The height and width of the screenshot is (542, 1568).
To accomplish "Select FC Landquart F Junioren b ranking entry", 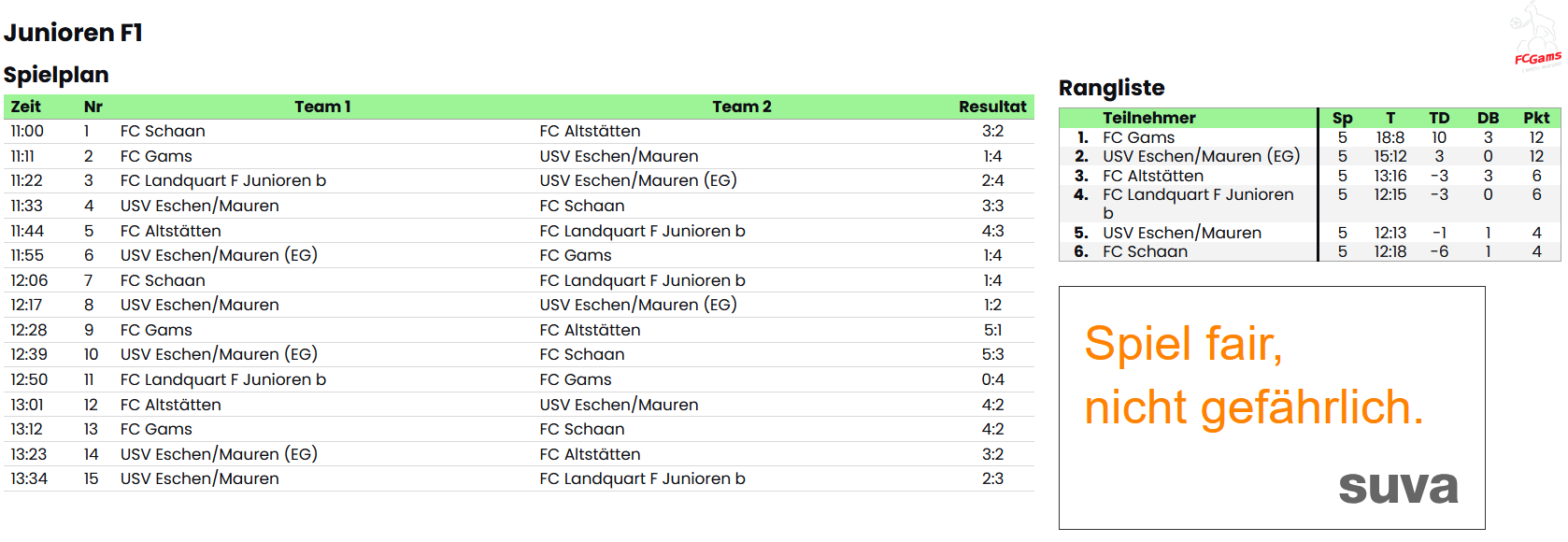I will click(x=1198, y=204).
